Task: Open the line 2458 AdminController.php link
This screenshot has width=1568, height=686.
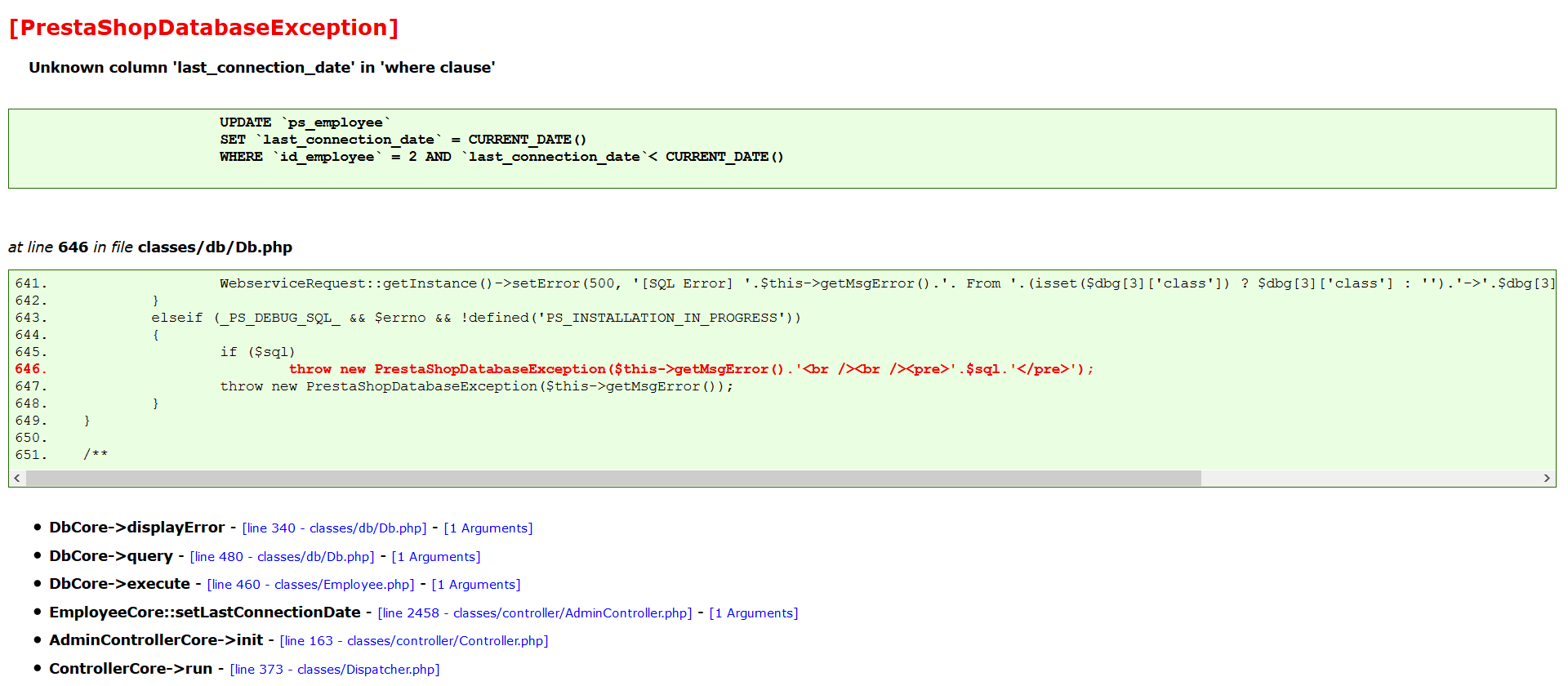Action: (535, 613)
